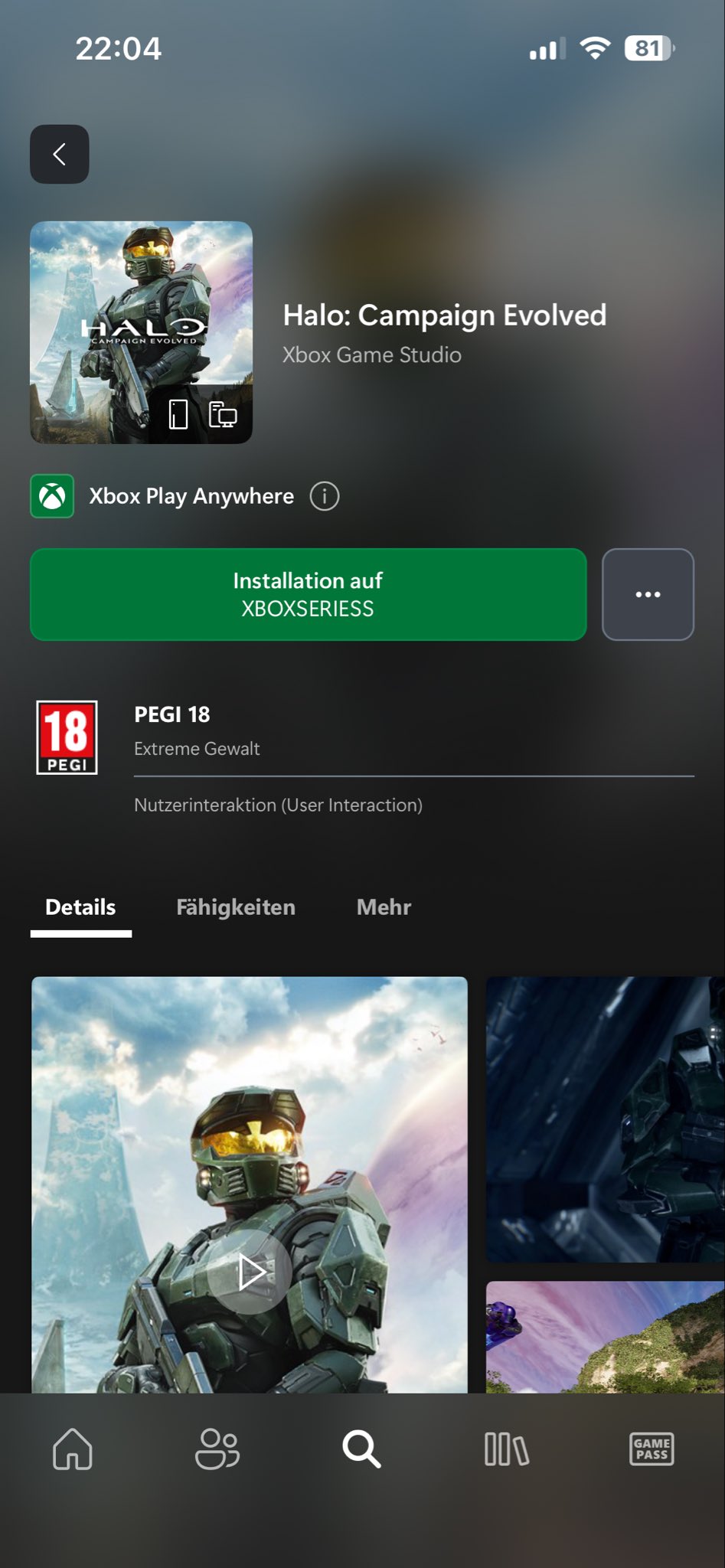Viewport: 725px width, 1568px height.
Task: Play the Halo trailer video
Action: 250,1272
